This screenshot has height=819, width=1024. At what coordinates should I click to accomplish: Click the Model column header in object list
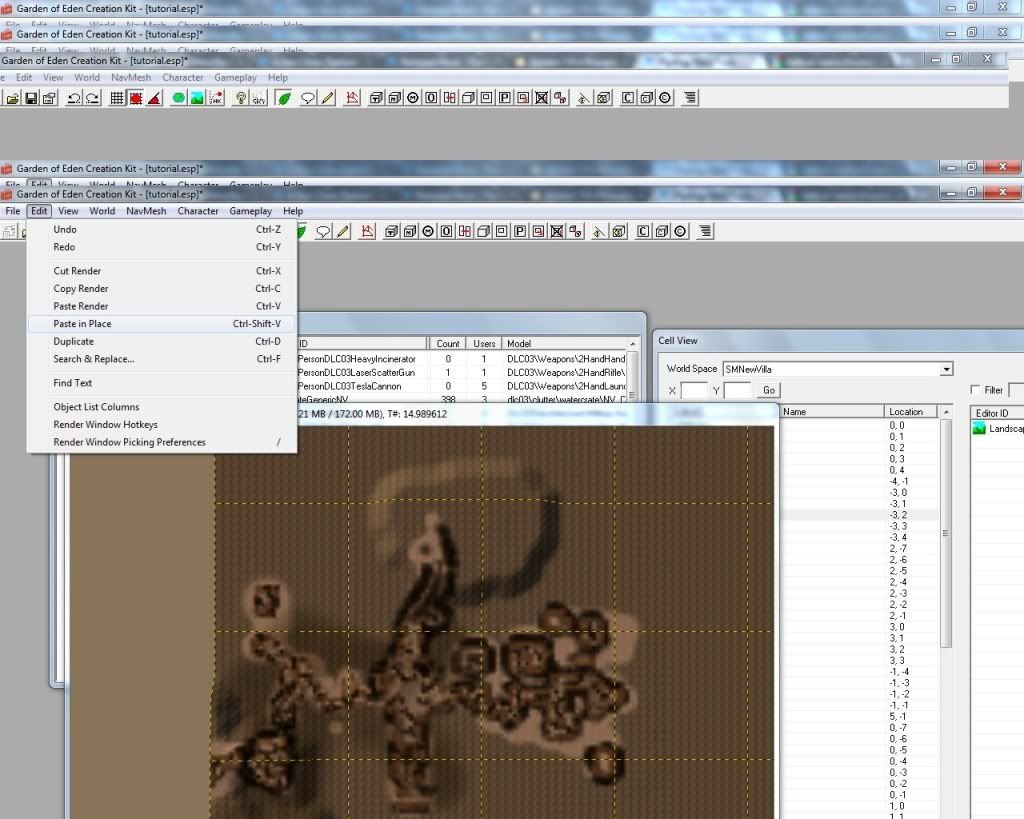coord(565,344)
